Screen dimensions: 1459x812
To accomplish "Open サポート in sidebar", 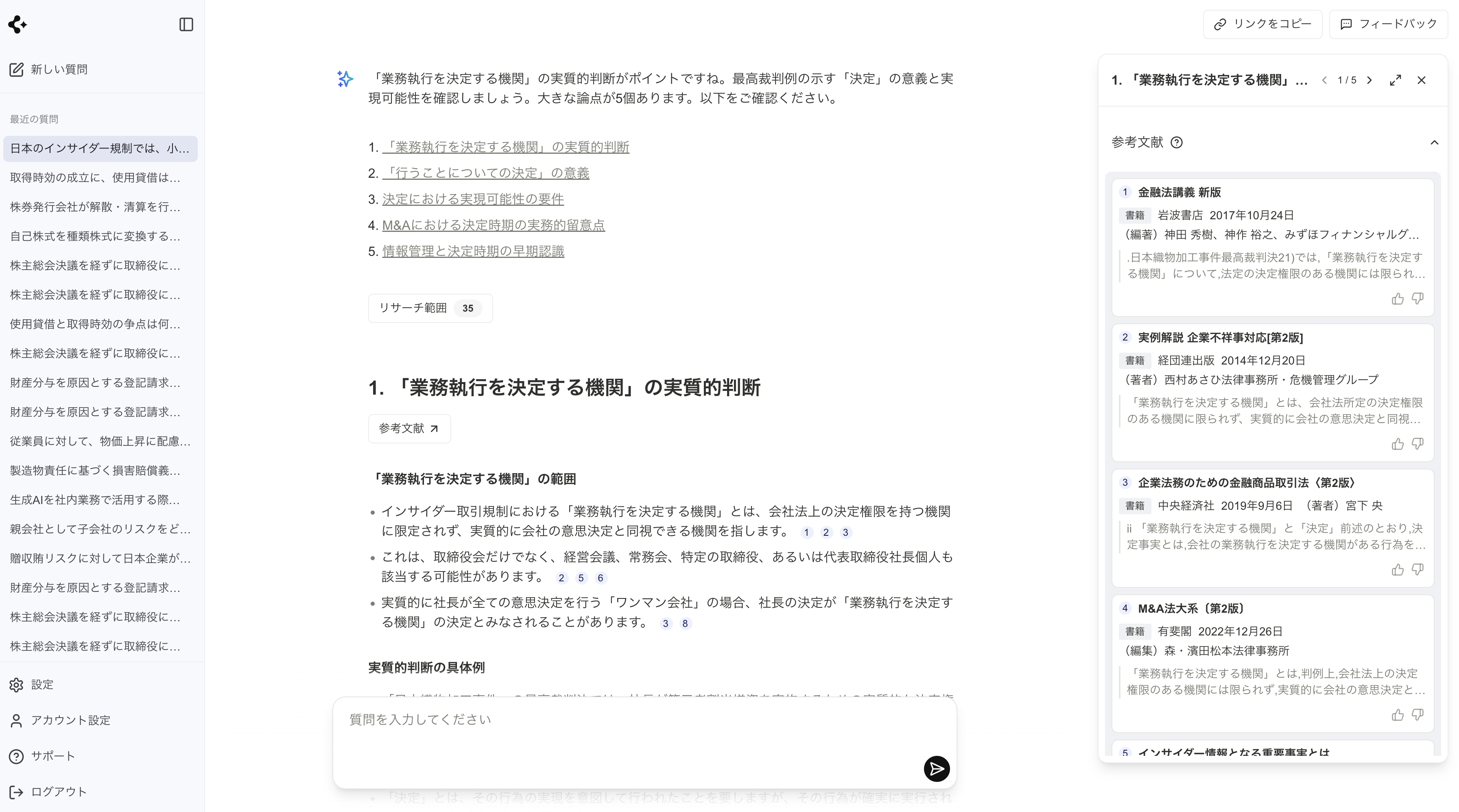I will (42, 756).
